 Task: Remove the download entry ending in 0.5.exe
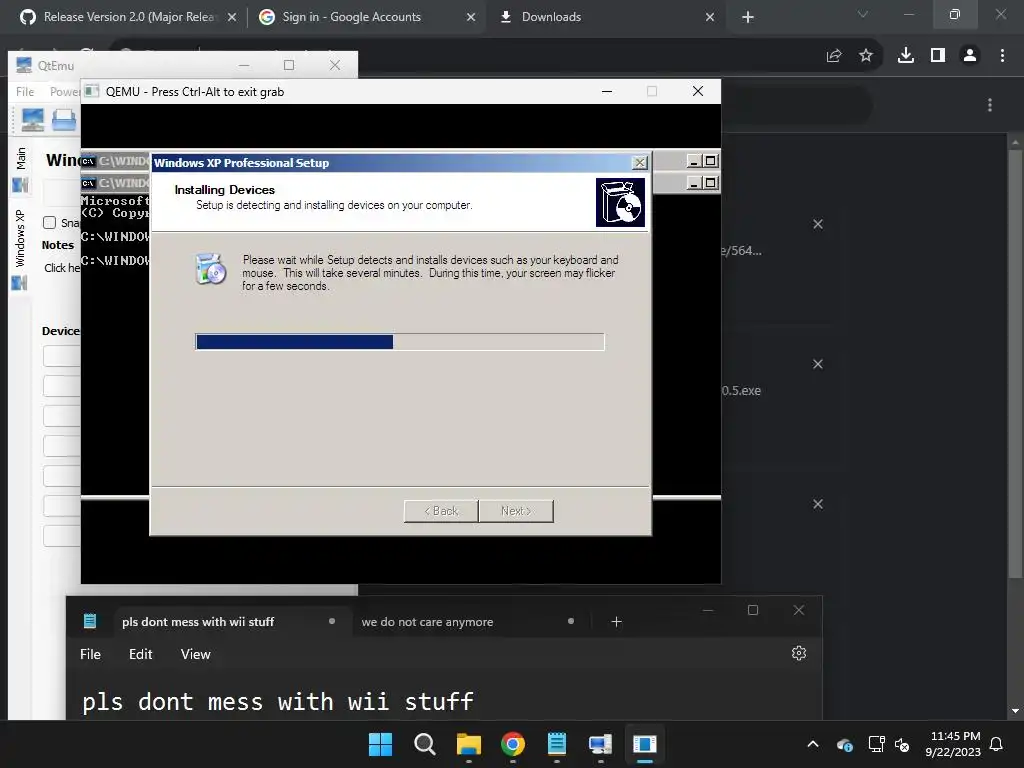click(x=818, y=364)
